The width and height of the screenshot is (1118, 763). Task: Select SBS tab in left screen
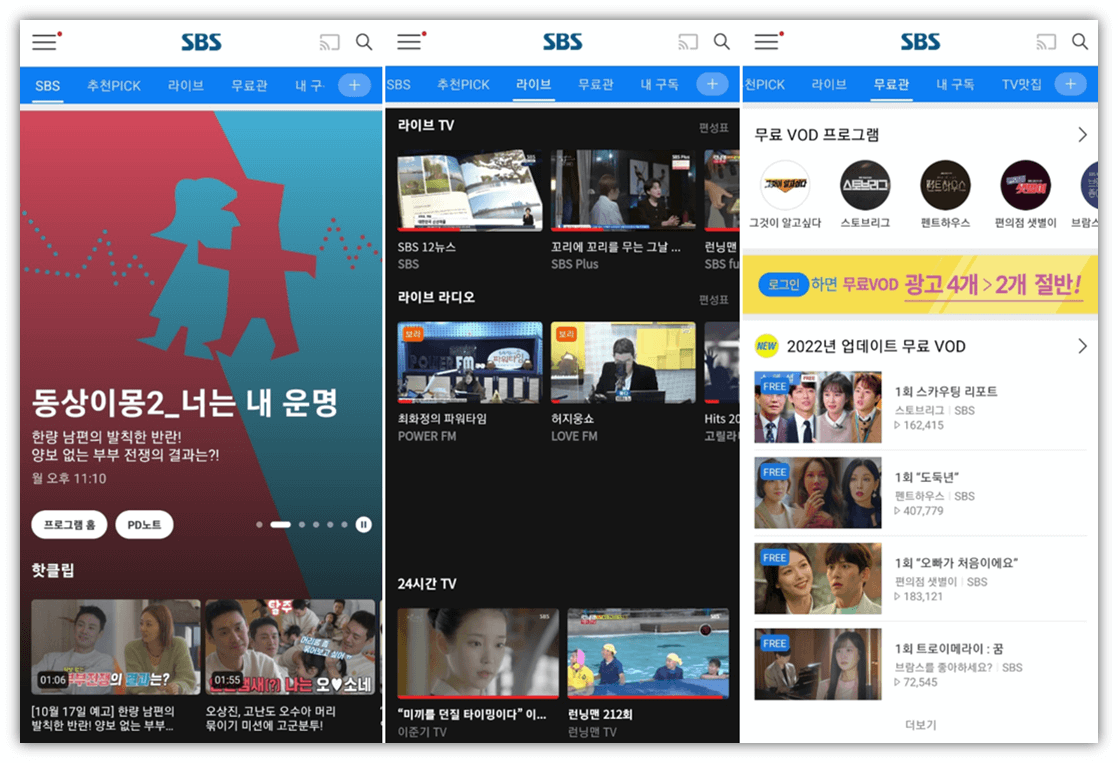coord(48,86)
